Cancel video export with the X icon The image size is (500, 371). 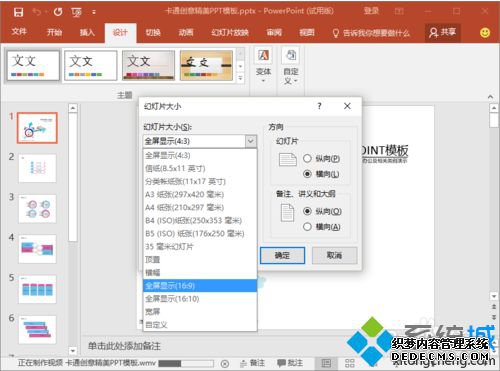(225, 364)
